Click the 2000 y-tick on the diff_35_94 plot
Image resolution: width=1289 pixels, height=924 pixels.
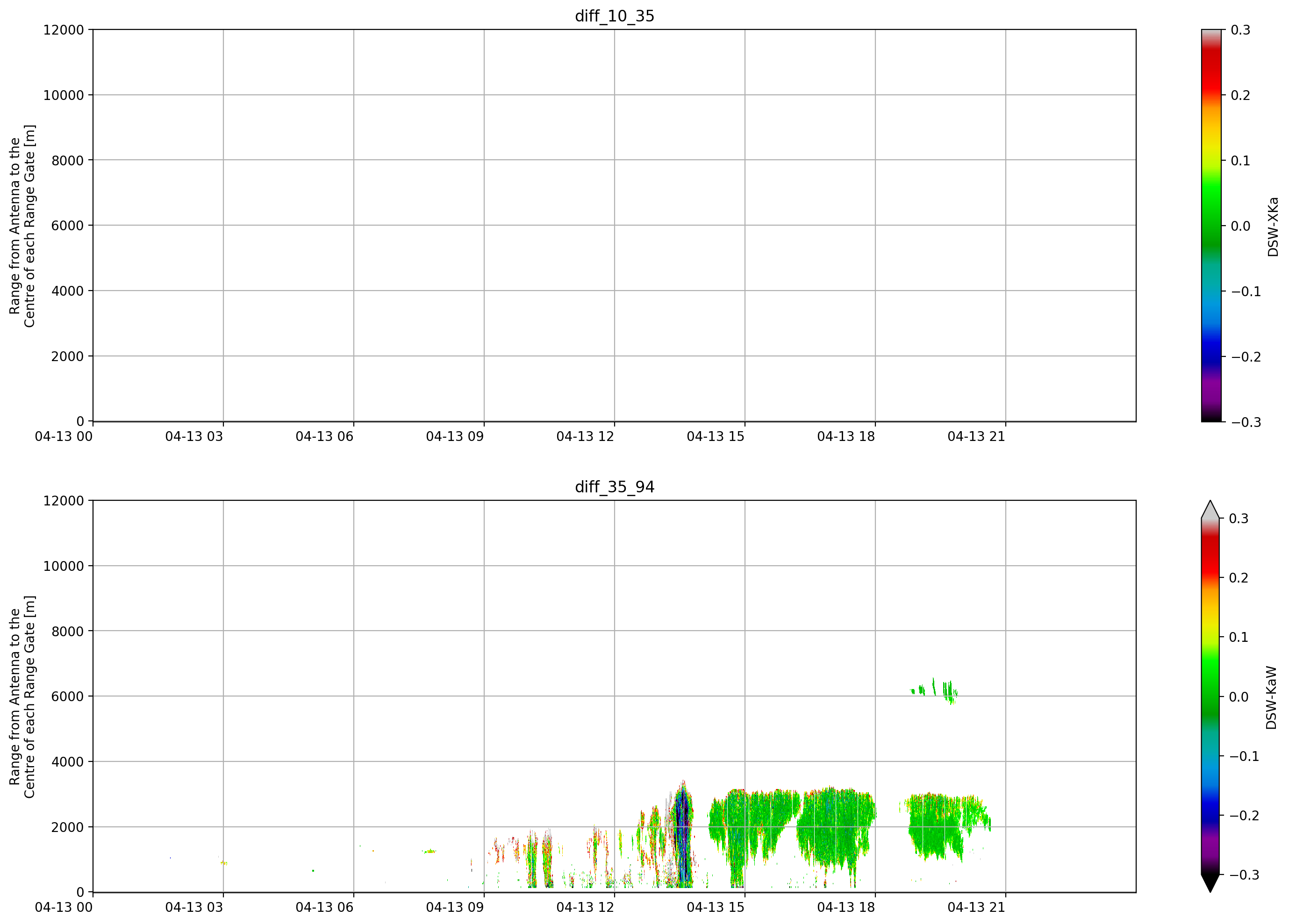(68, 827)
